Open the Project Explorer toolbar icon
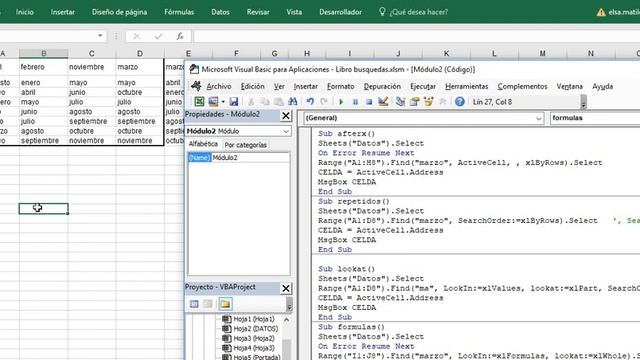This screenshot has width=640, height=360. [400, 102]
